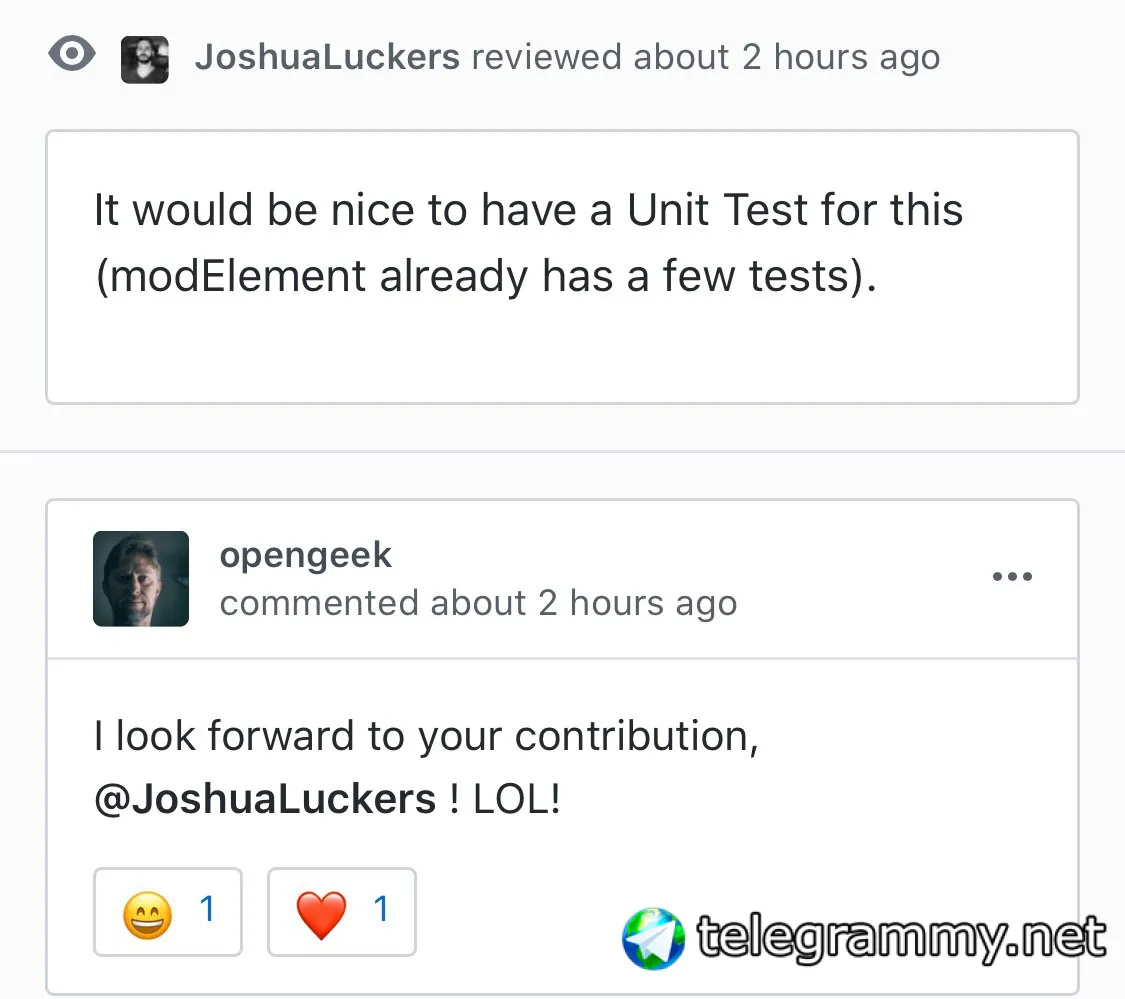The image size is (1125, 999).
Task: View opengeek's profile avatar
Action: coord(141,579)
